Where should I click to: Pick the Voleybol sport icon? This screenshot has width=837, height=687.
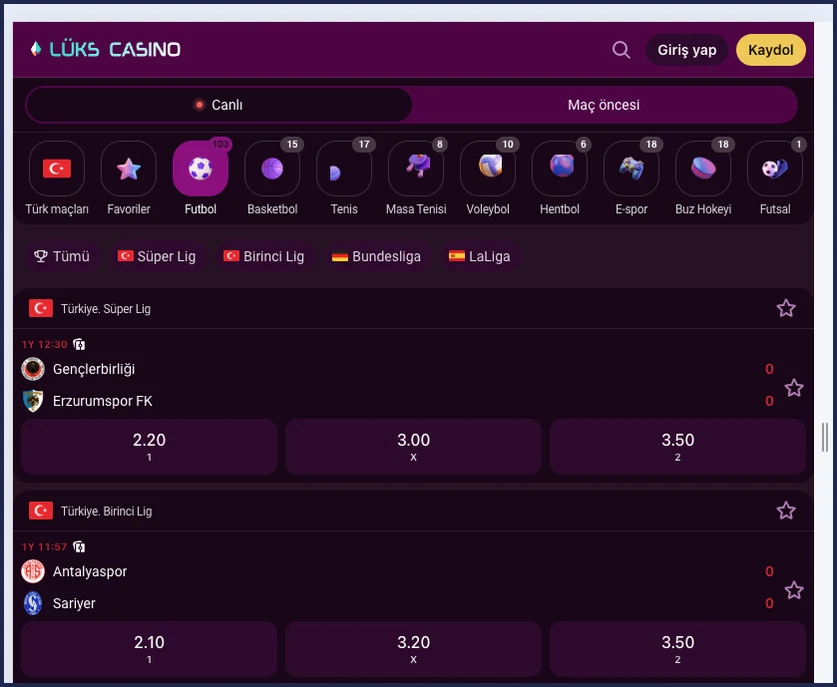tap(488, 169)
